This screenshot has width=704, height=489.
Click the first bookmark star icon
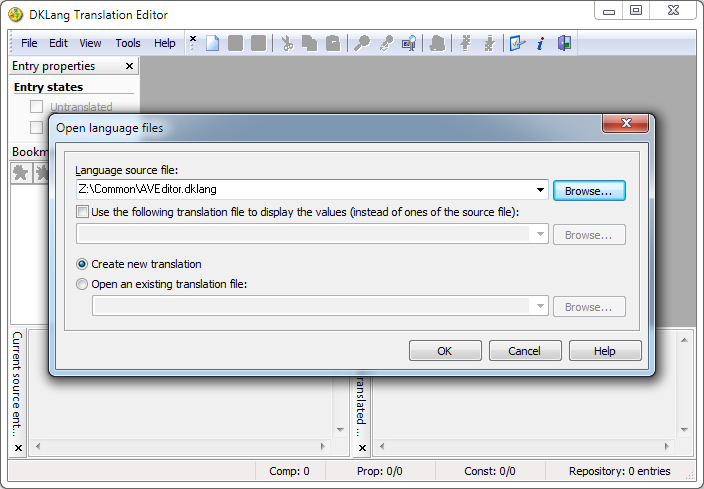point(21,173)
